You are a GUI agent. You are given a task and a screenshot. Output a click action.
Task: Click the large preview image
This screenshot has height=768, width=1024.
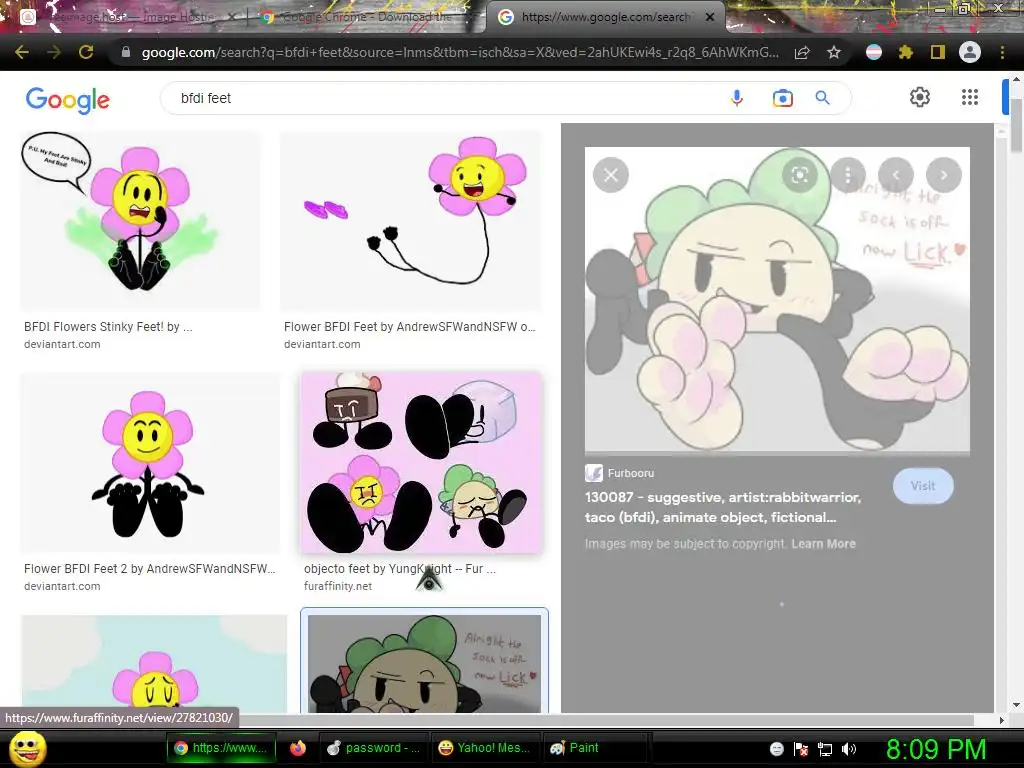click(777, 300)
